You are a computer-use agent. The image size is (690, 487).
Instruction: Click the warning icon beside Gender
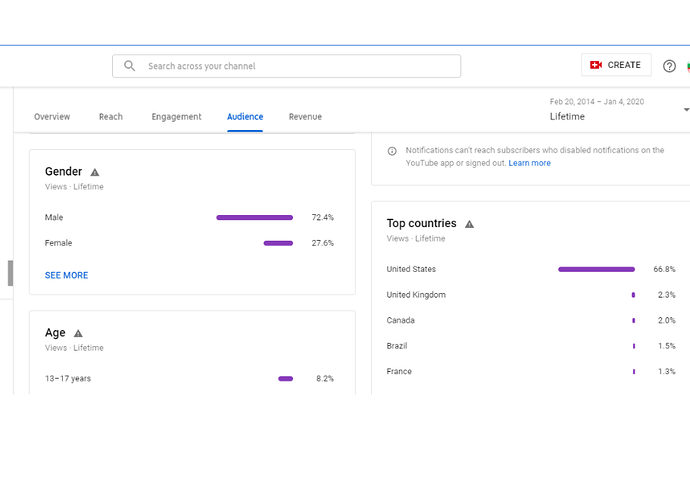coord(95,172)
